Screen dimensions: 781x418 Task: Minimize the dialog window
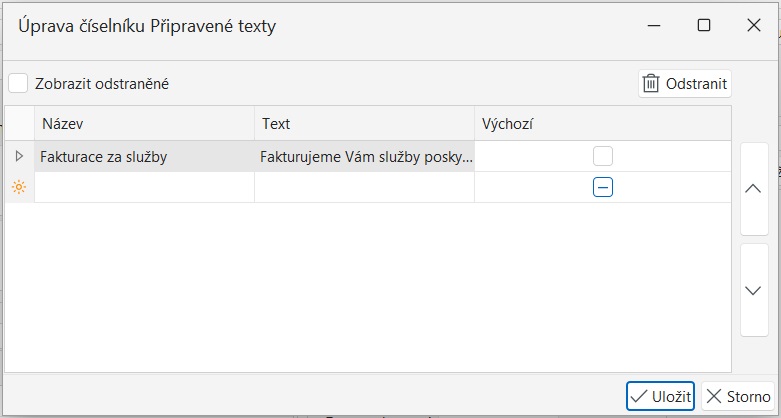pyautogui.click(x=654, y=26)
